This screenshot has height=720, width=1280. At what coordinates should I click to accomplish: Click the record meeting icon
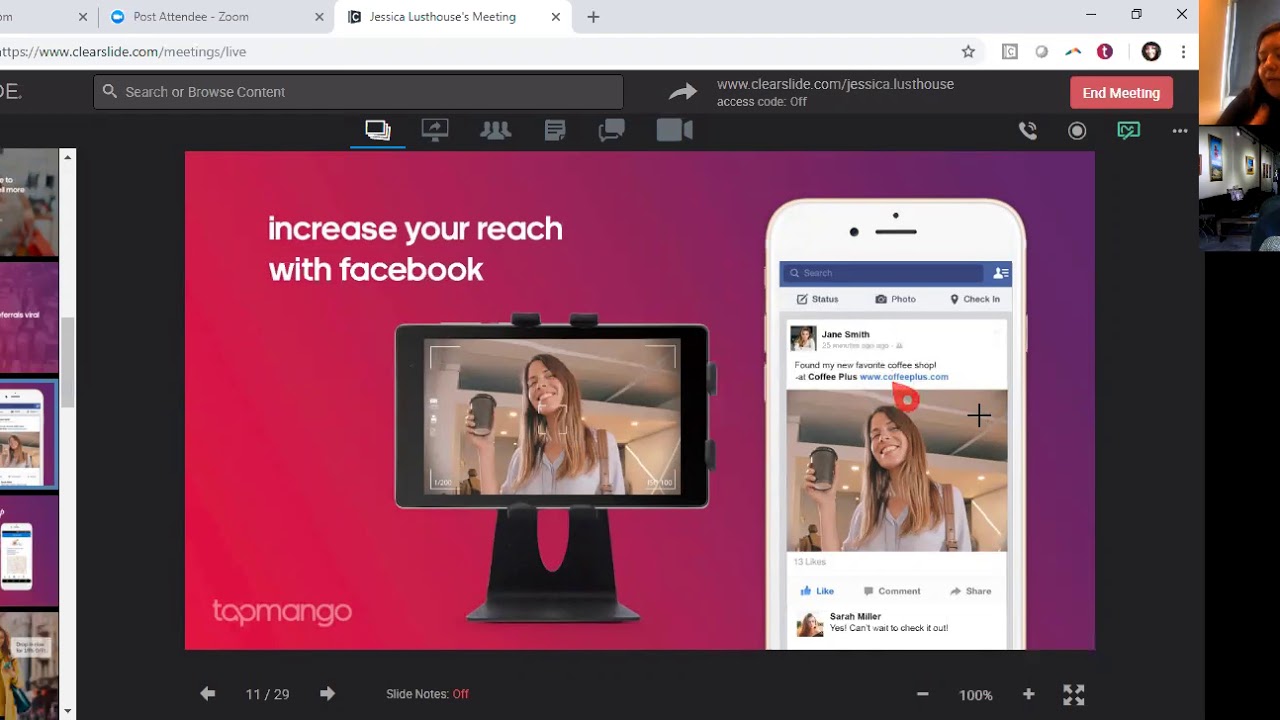pyautogui.click(x=1077, y=131)
